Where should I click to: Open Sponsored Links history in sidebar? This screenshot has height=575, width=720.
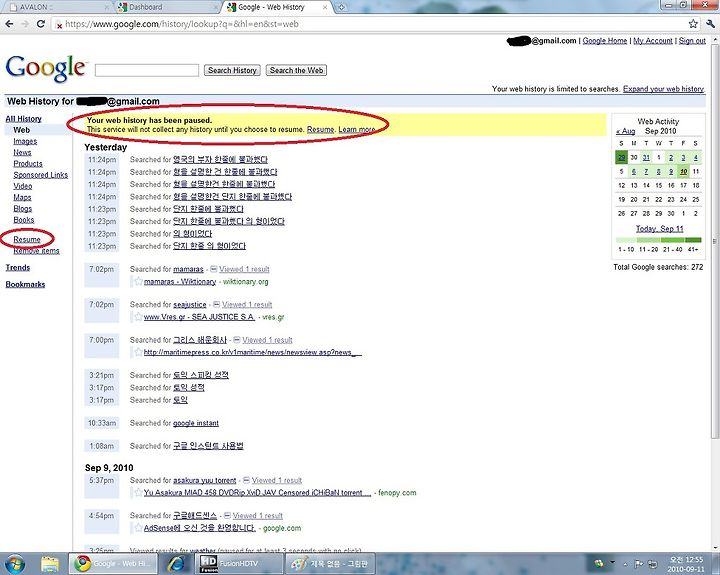click(x=40, y=175)
